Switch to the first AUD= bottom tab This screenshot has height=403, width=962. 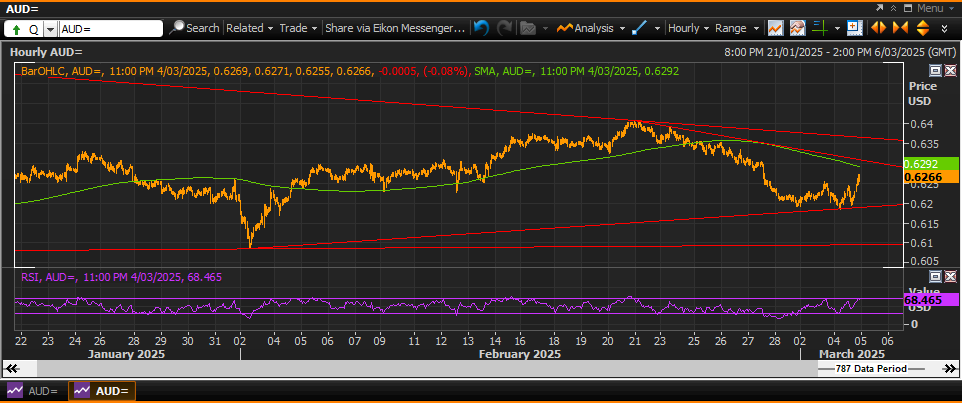pyautogui.click(x=34, y=391)
